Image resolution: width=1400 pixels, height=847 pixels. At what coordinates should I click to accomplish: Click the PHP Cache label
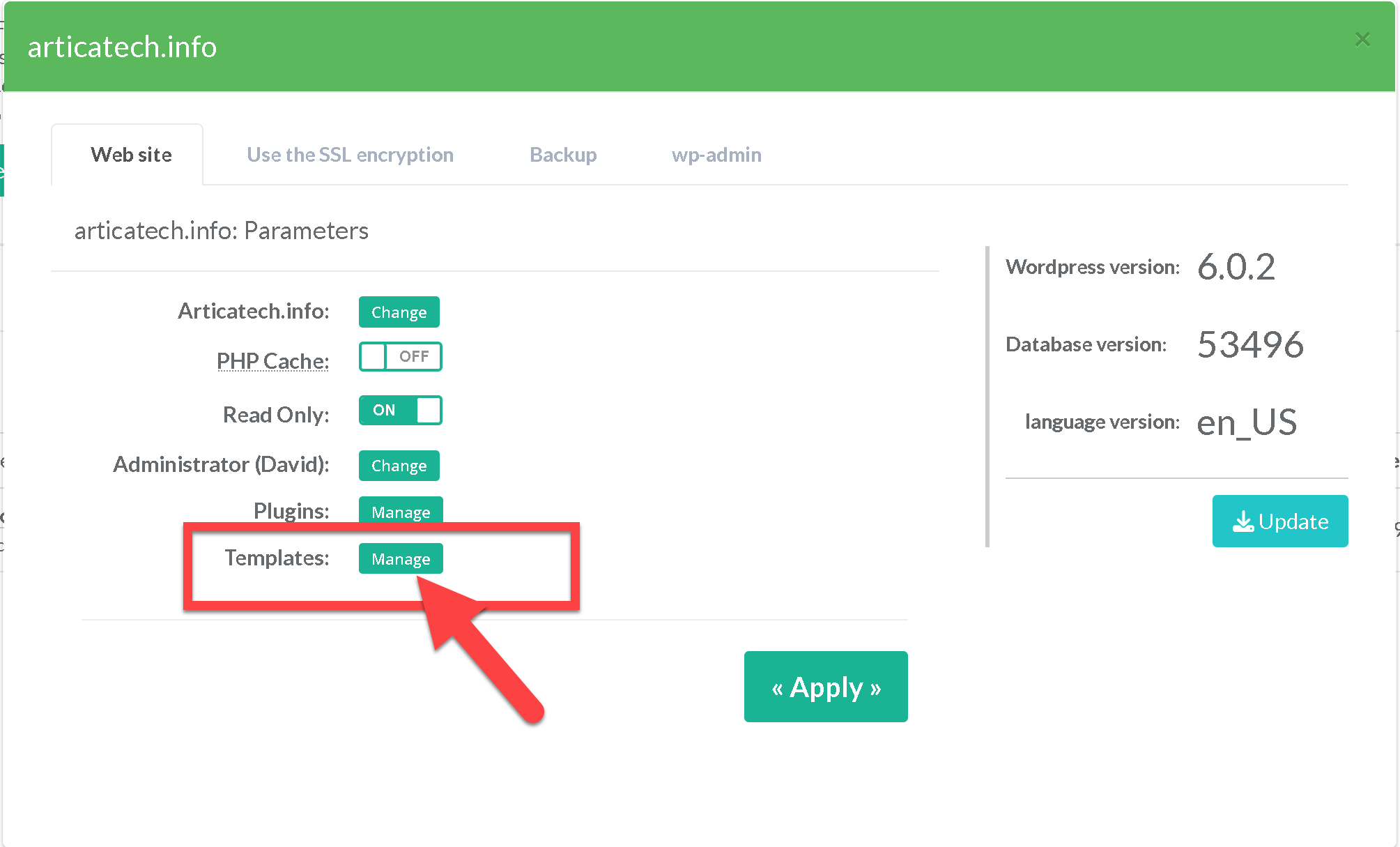point(272,361)
